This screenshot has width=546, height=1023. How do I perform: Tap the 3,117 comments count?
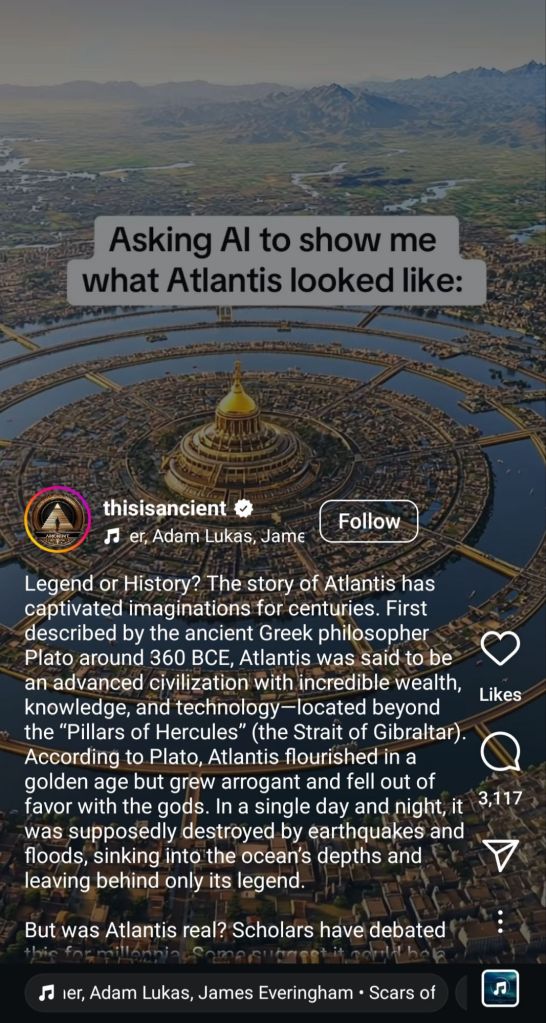(500, 797)
